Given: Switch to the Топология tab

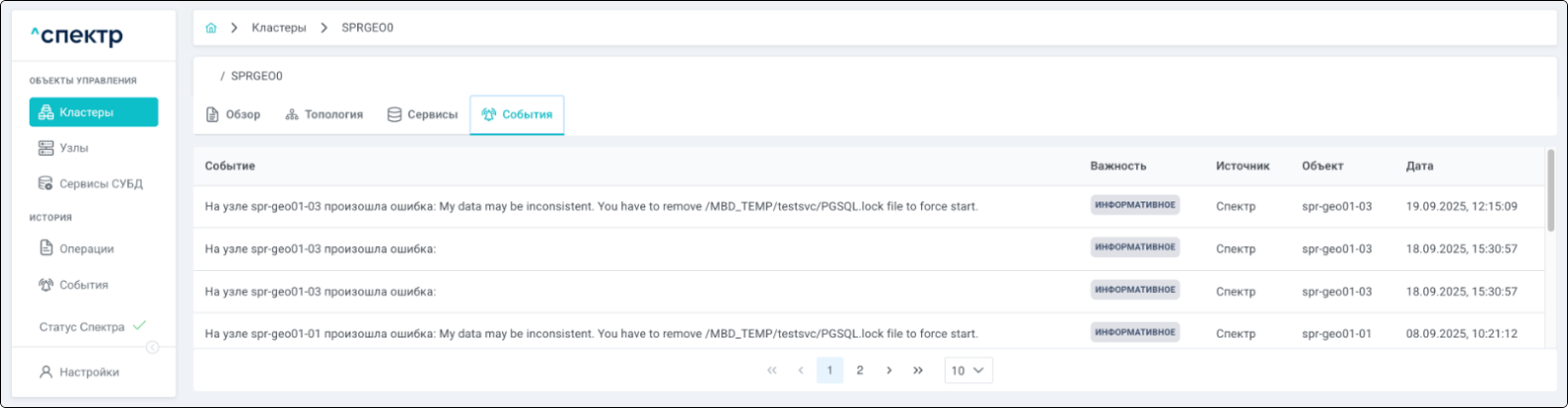Looking at the screenshot, I should 325,115.
